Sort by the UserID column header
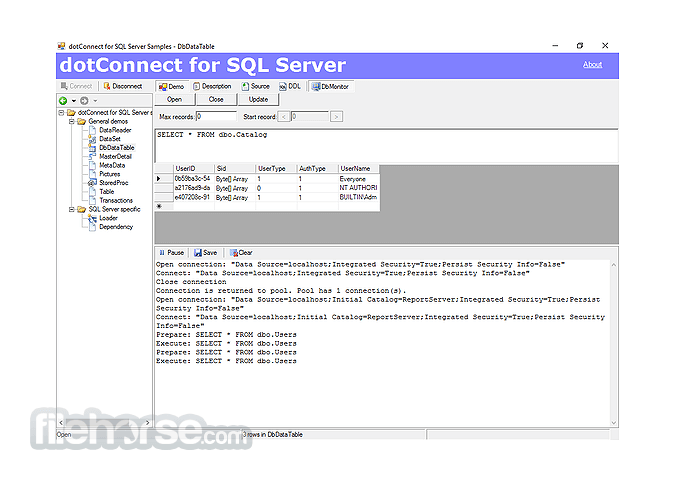Screen dimensions: 676x480 (194, 169)
